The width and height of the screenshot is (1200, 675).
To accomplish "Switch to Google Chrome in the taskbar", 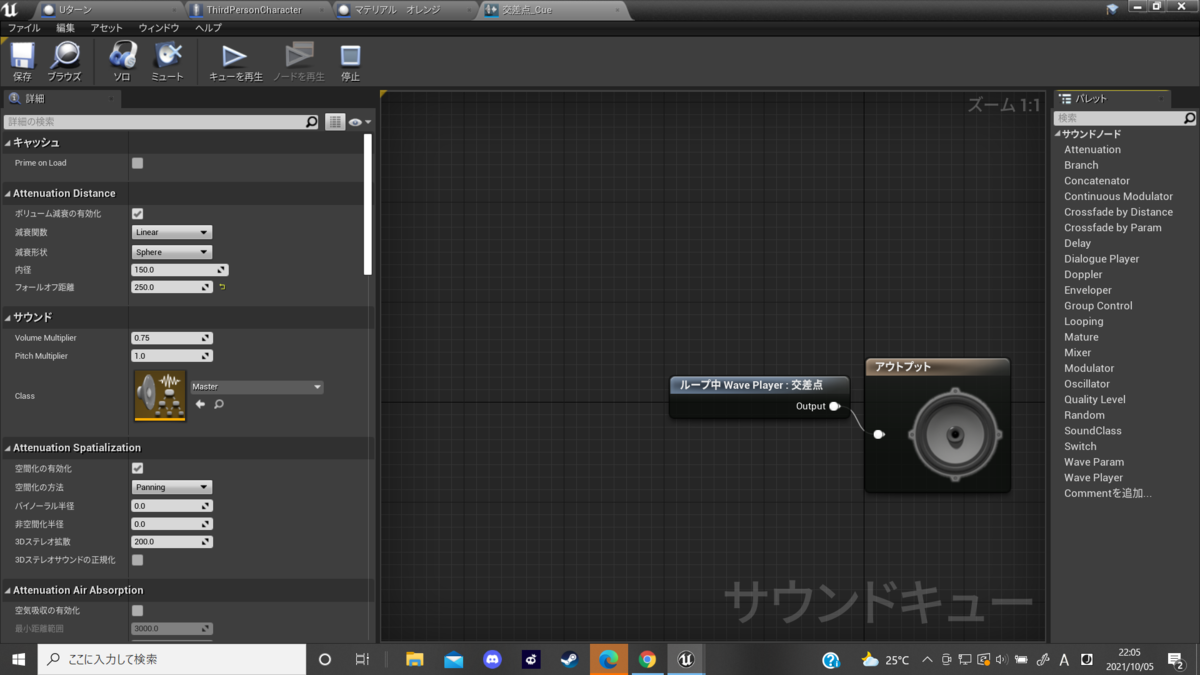I will coord(647,659).
